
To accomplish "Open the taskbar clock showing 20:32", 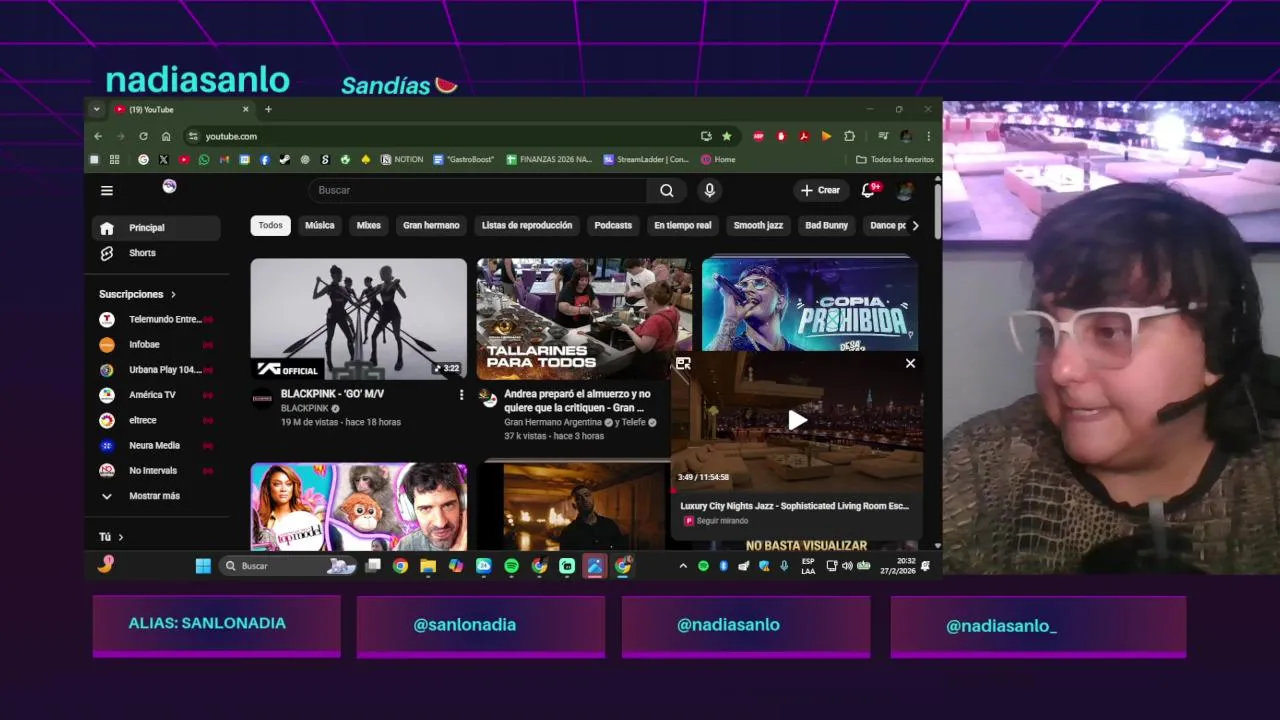I will [897, 566].
